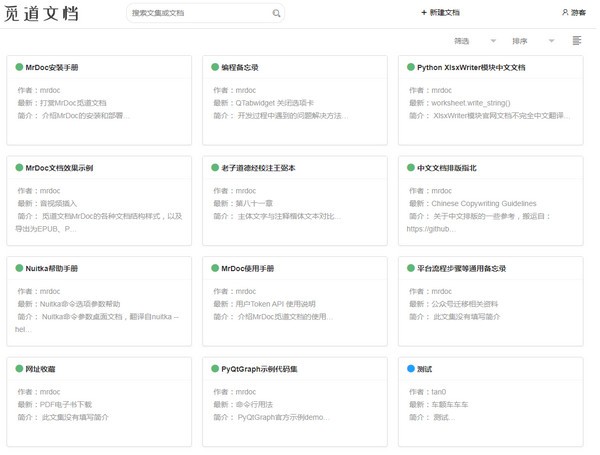The image size is (600, 455).
Task: Open latest doc PDF电子书下载
Action: tap(66, 404)
